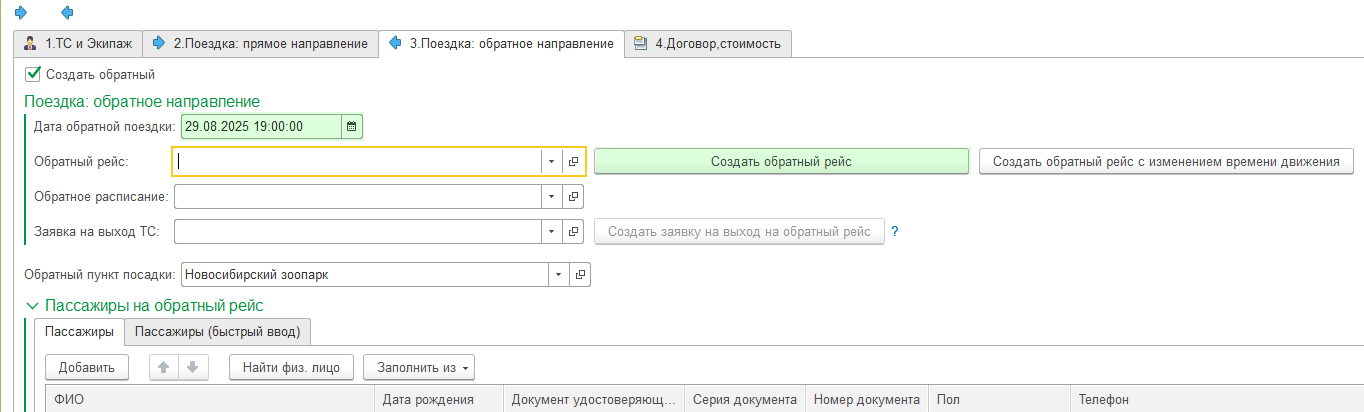
Task: Collapse the Пассажиры на обратный рейс section
Action: (32, 306)
